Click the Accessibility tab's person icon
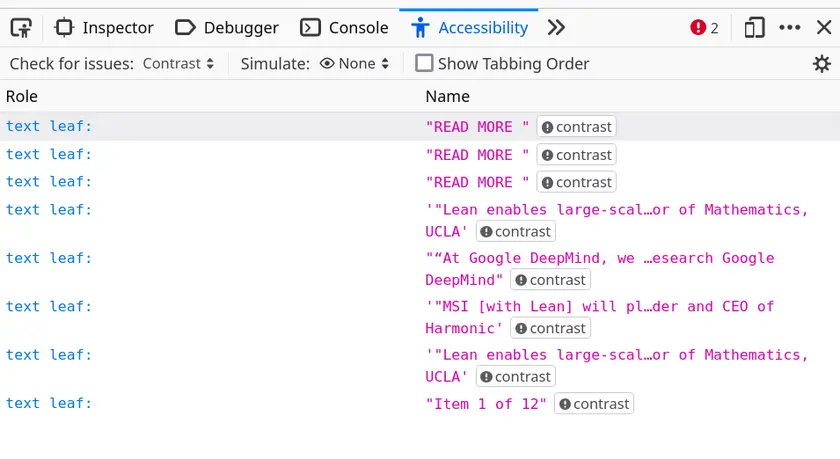Screen dimensions: 840x459 pos(421,27)
